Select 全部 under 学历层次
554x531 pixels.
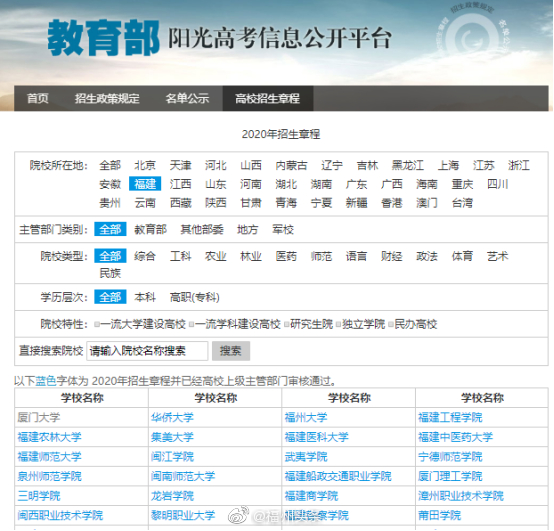(x=110, y=297)
